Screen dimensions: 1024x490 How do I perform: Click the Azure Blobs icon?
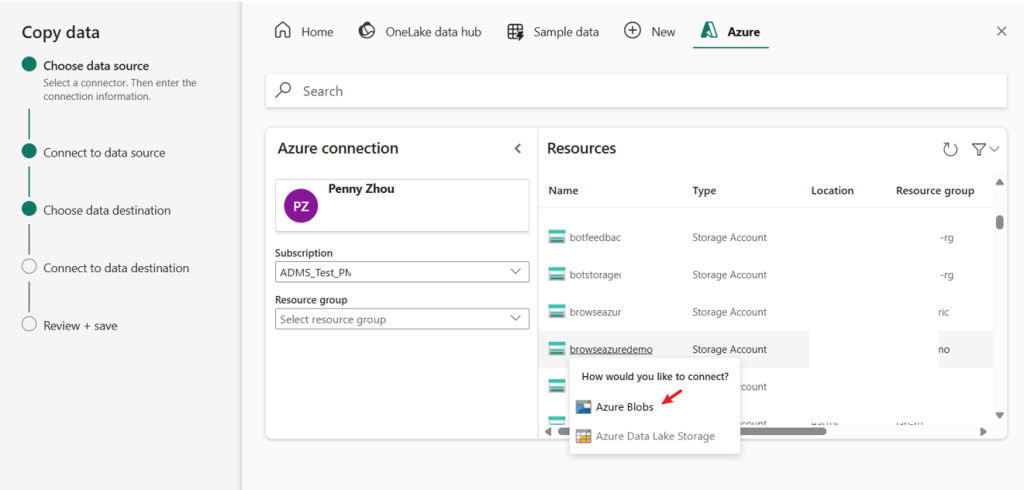tap(583, 407)
